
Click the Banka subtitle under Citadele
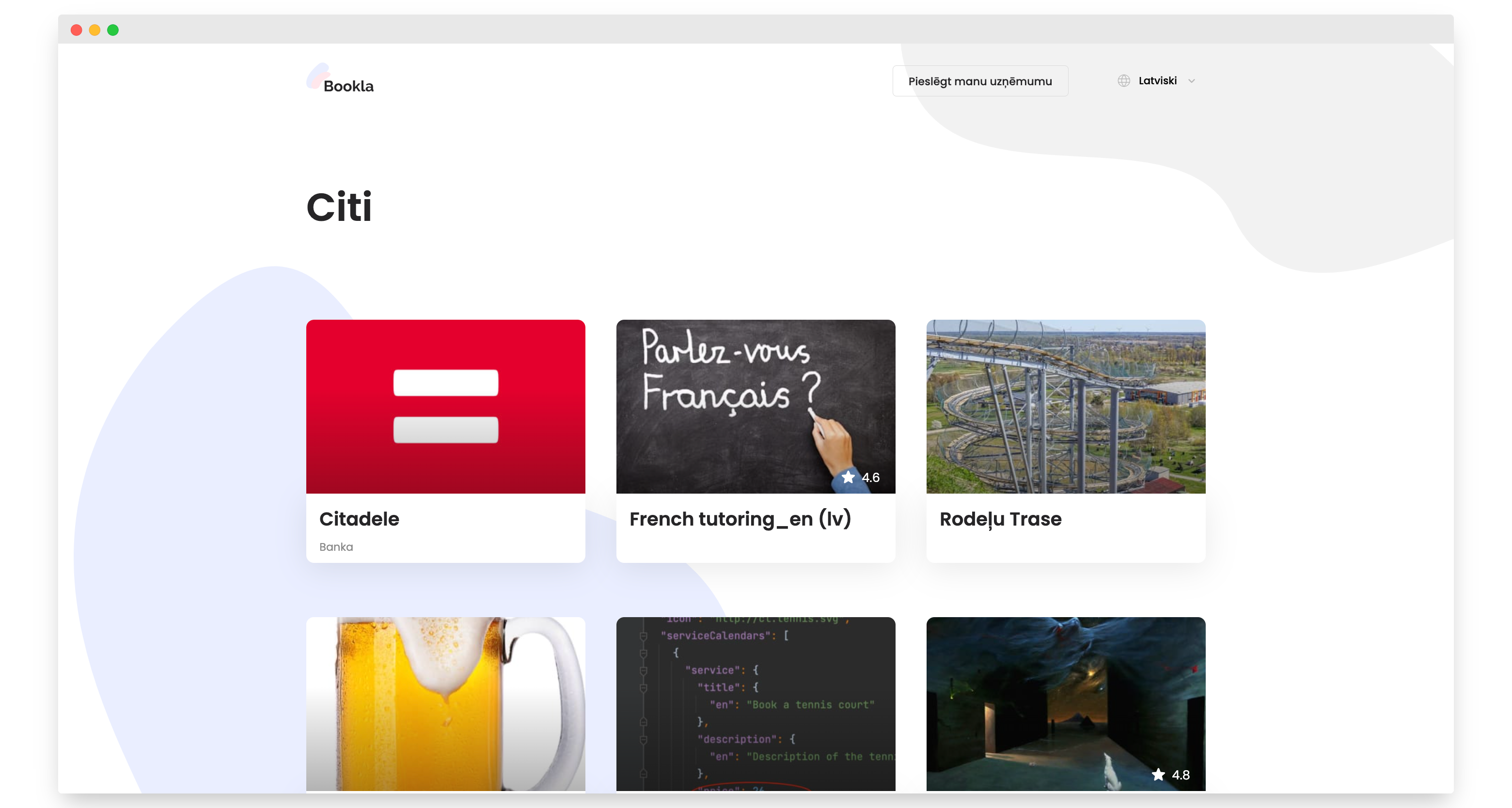336,546
